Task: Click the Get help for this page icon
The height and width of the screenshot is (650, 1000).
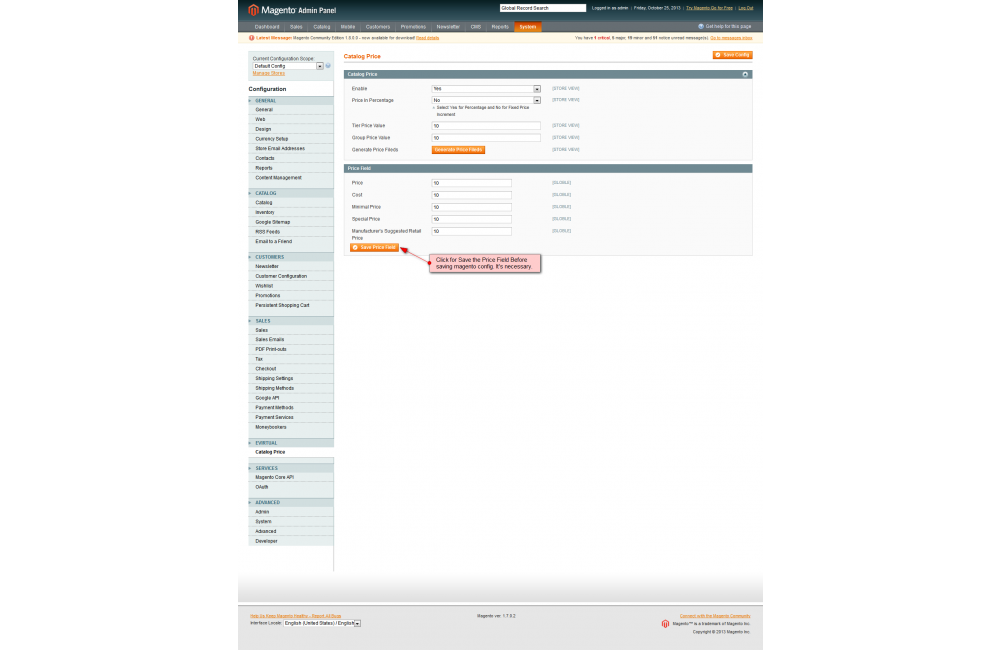Action: tap(701, 27)
